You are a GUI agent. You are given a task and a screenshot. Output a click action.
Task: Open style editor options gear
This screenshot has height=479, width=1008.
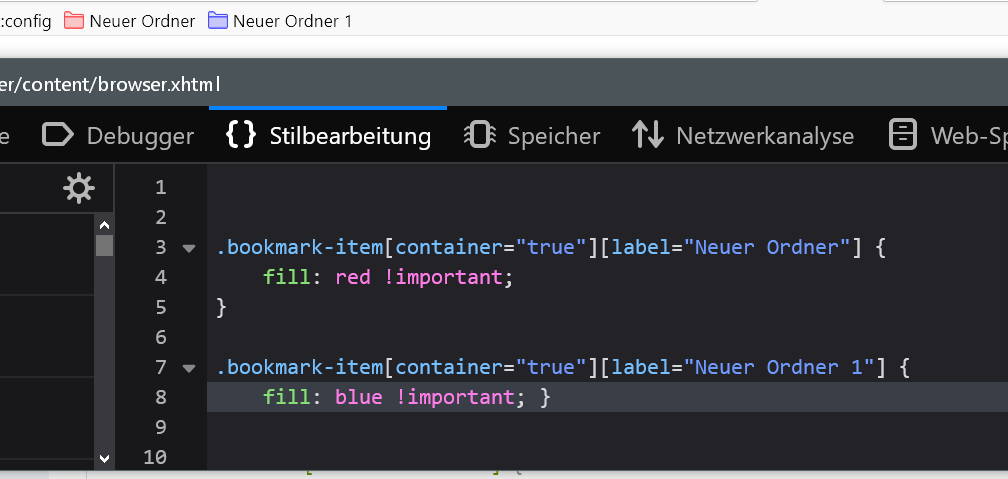(78, 188)
